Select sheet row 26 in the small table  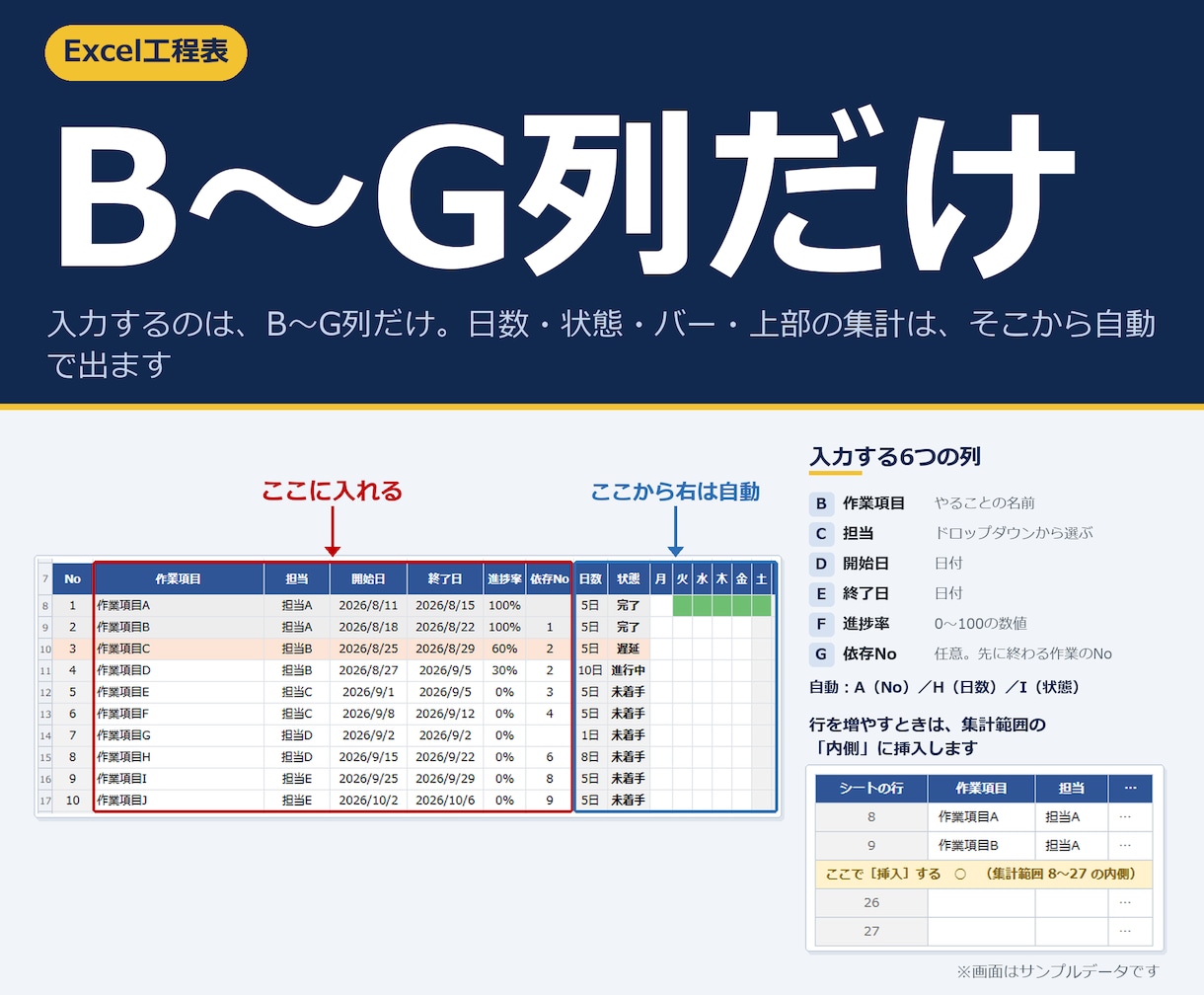(x=871, y=902)
